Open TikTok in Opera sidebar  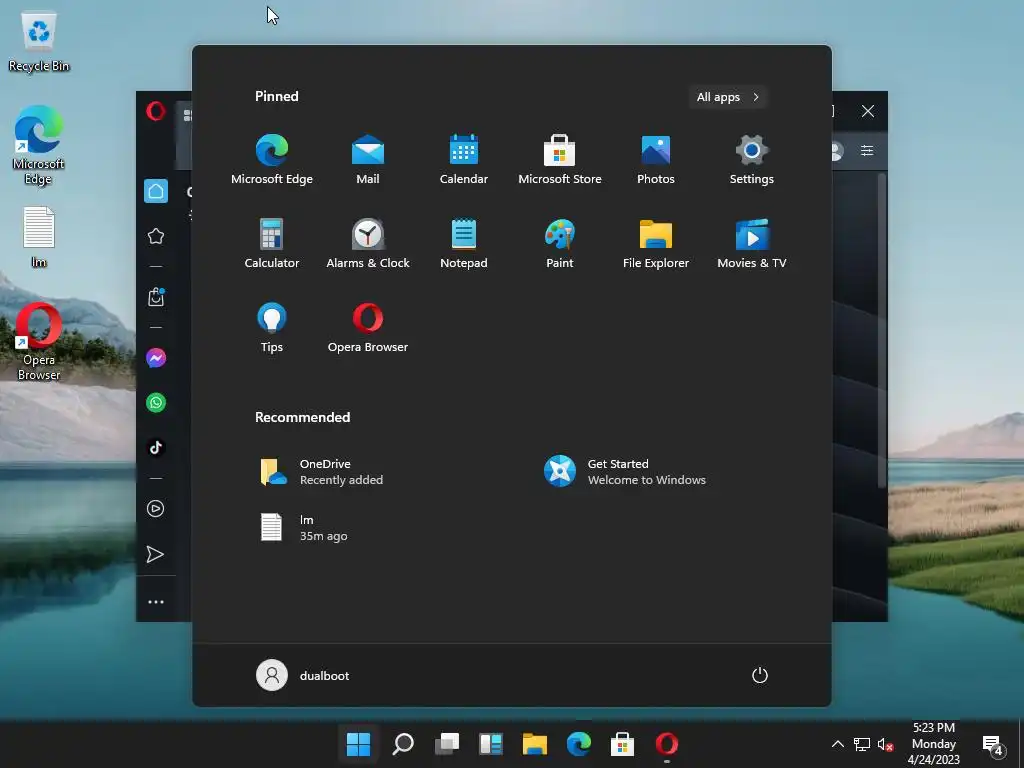click(x=155, y=447)
